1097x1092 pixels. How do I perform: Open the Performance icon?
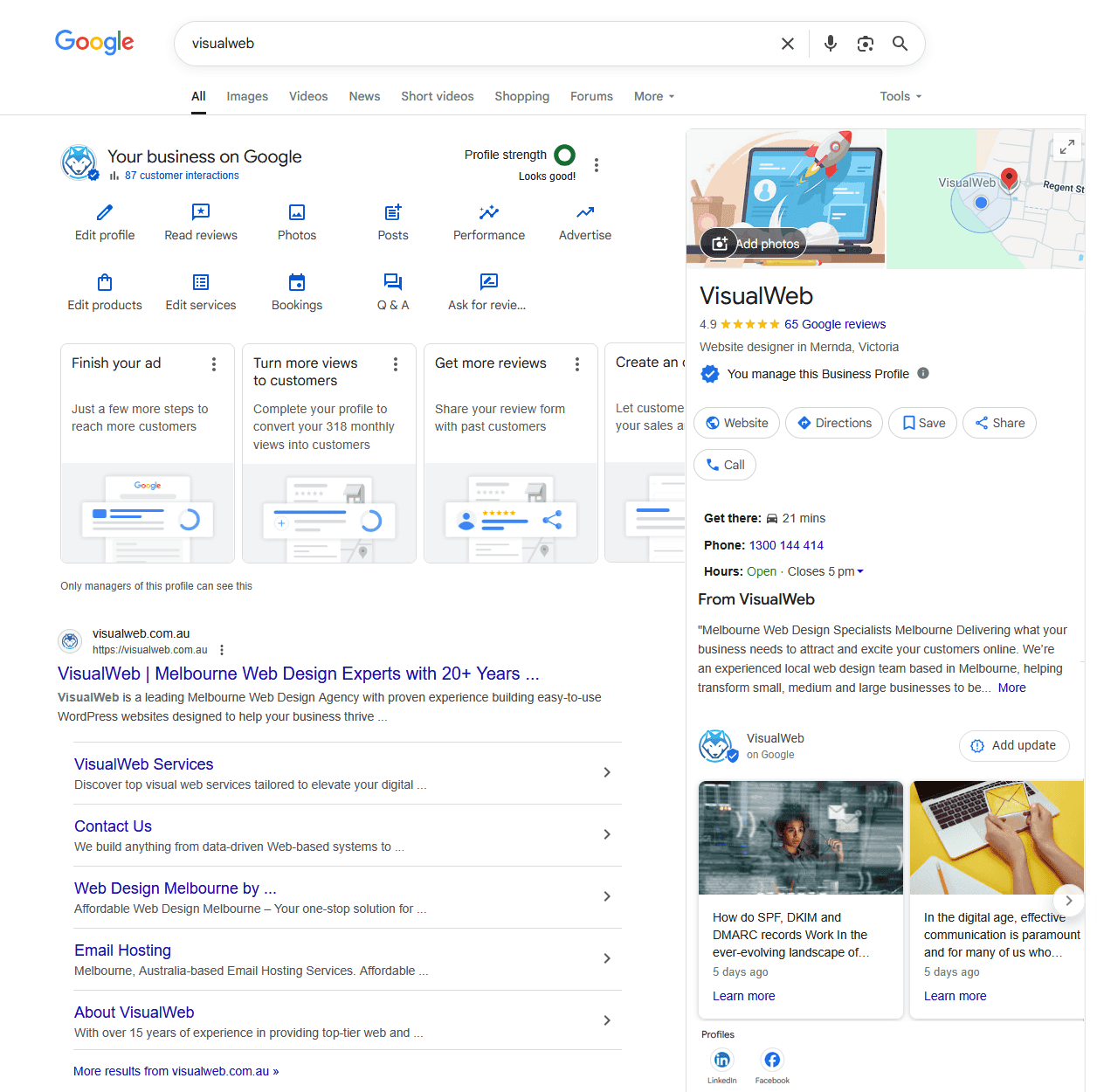[x=488, y=212]
